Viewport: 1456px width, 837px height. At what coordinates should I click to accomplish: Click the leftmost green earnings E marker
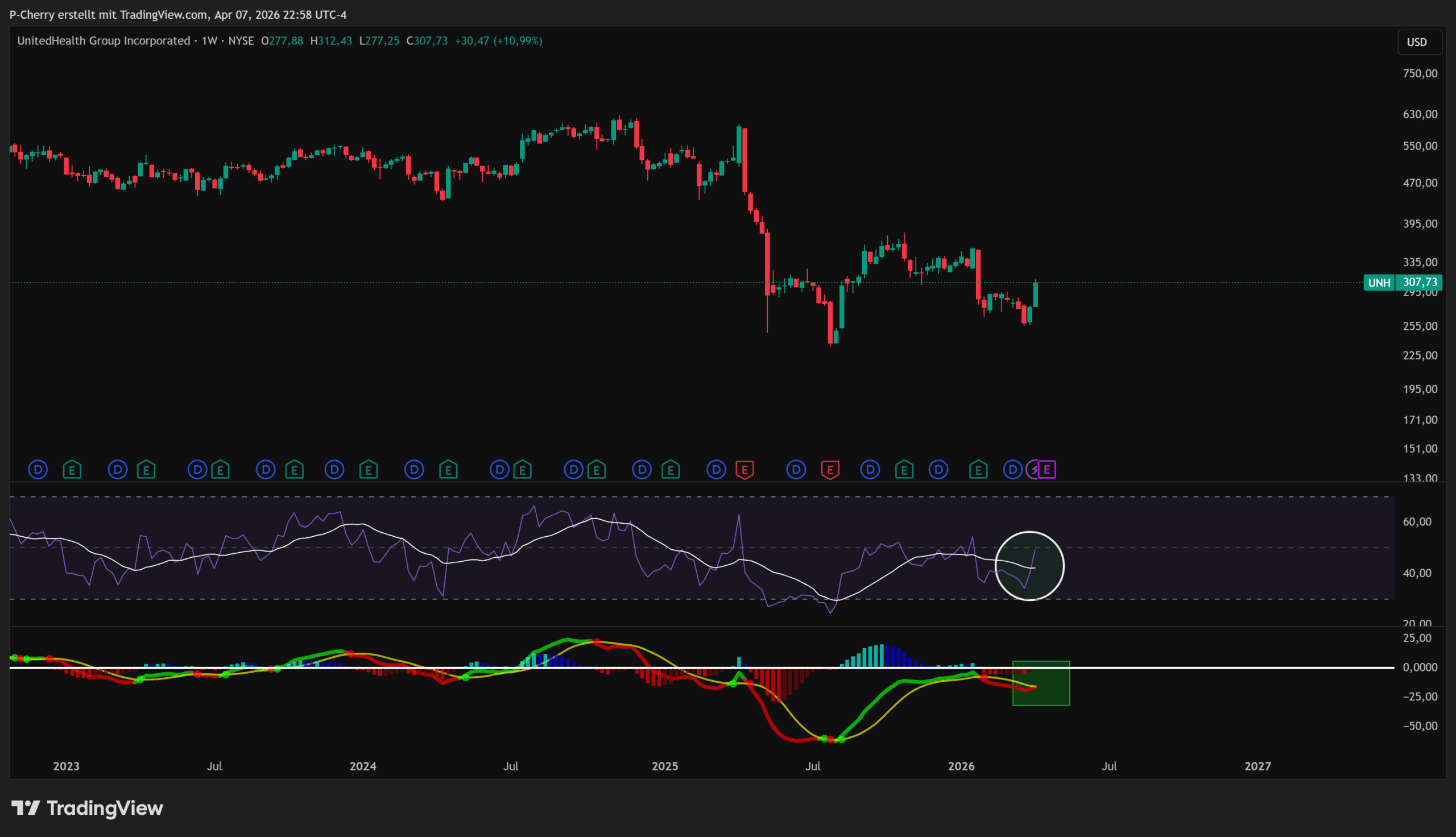pyautogui.click(x=72, y=470)
